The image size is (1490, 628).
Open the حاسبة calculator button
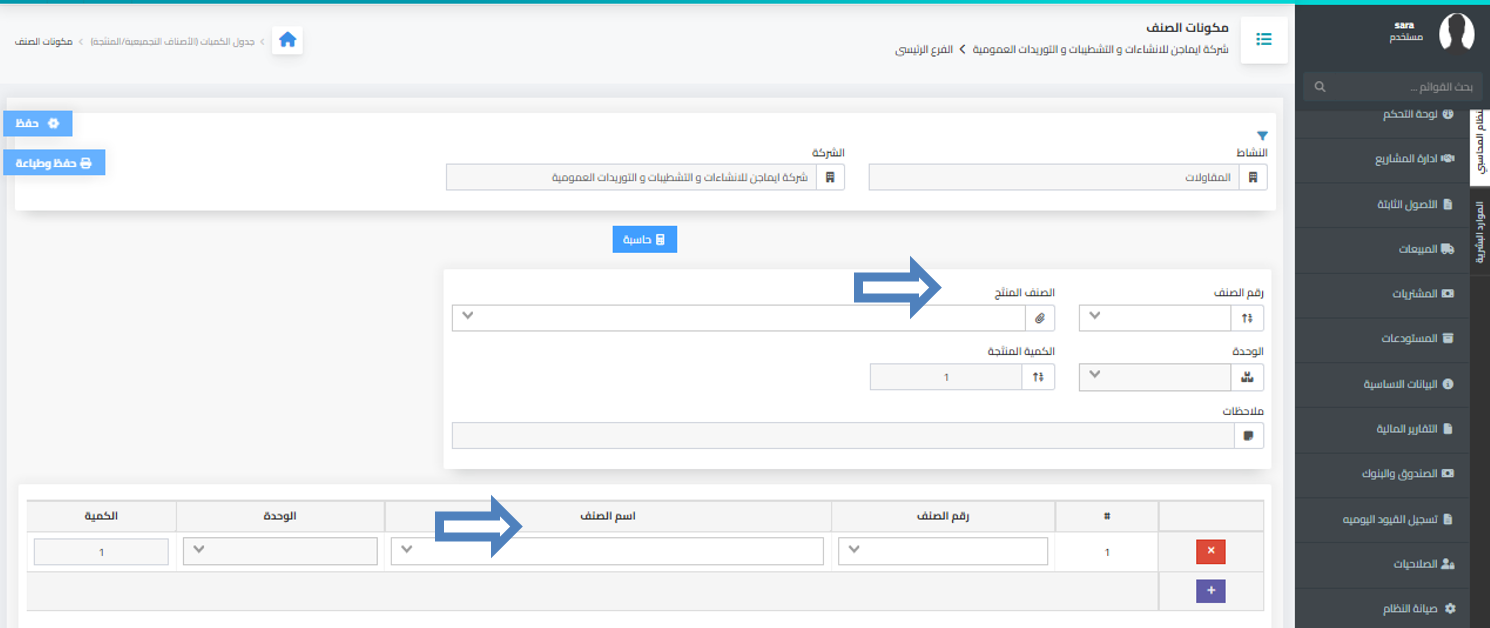(x=644, y=240)
